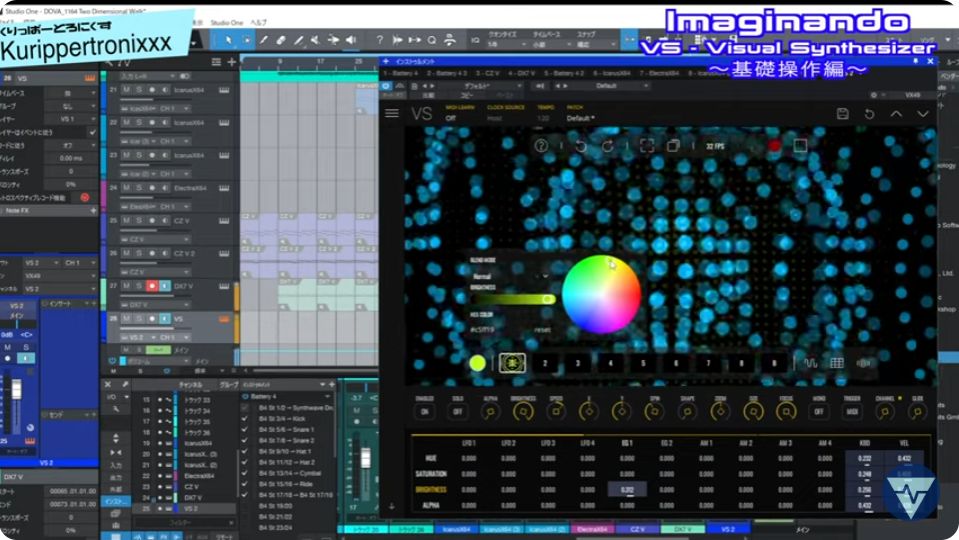Open the VS hamburger menu
959x540 pixels.
point(392,113)
